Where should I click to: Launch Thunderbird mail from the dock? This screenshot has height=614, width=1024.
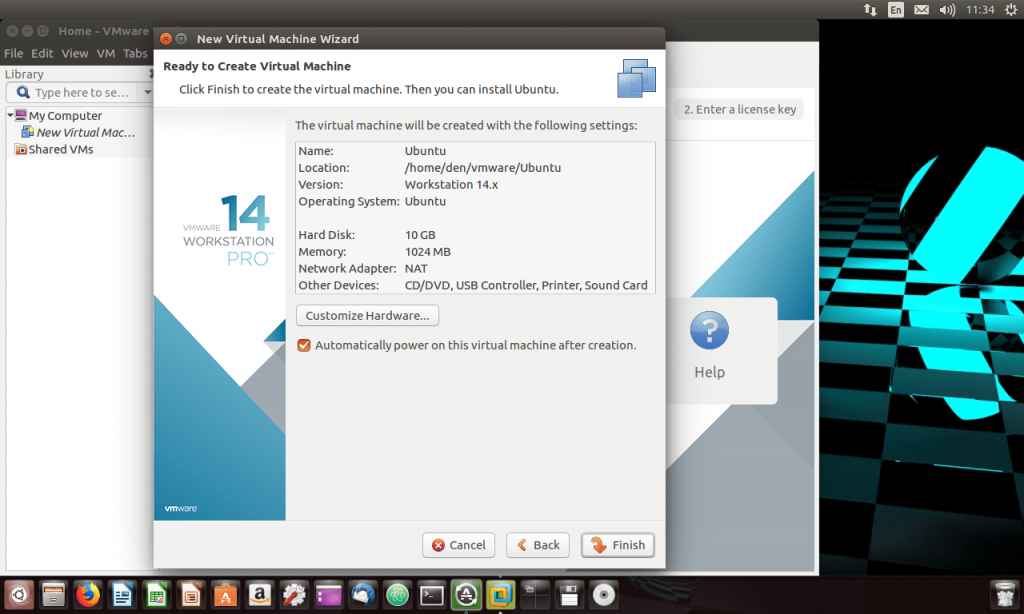pyautogui.click(x=363, y=595)
